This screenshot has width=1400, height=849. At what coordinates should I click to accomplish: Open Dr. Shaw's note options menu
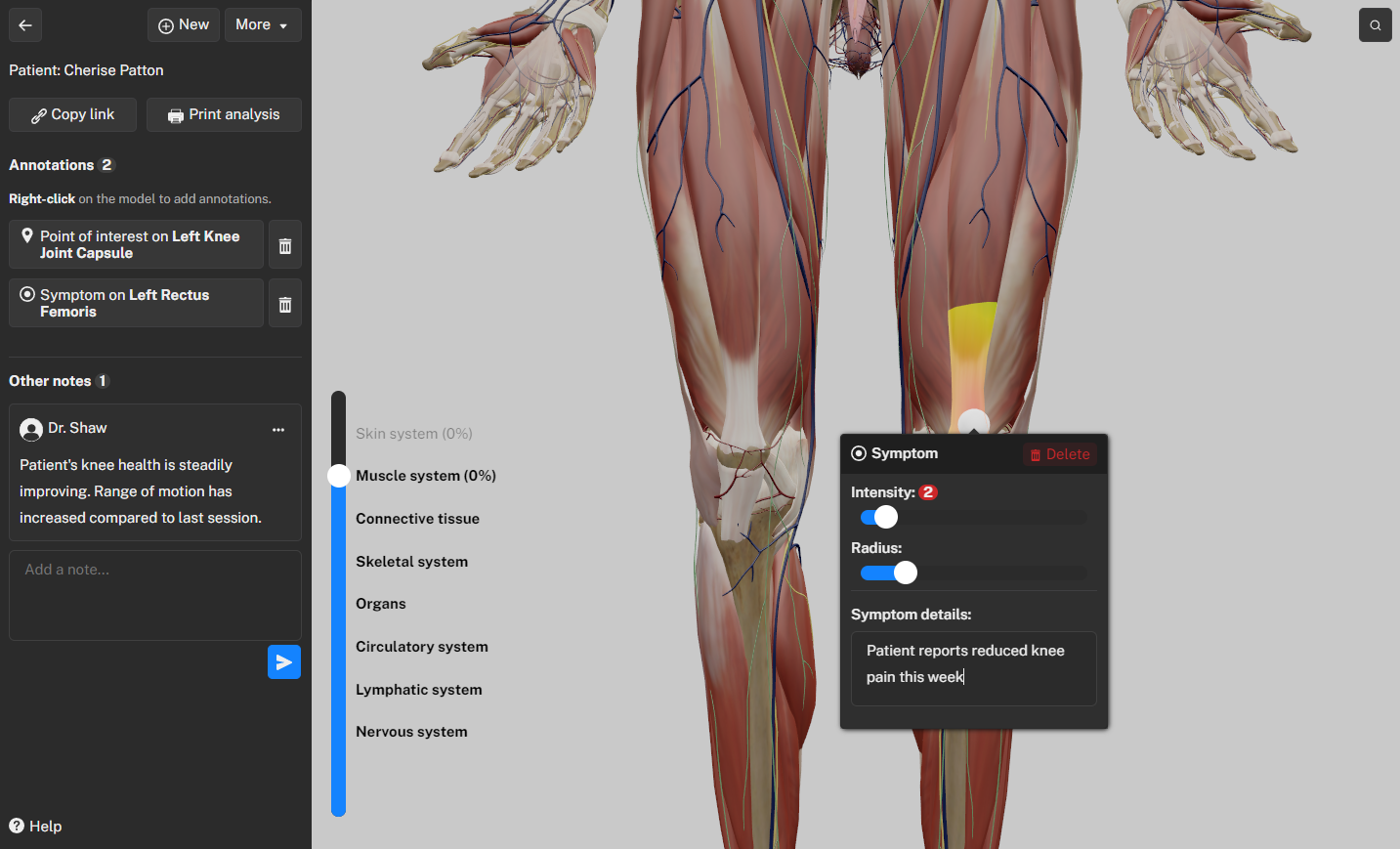[278, 429]
